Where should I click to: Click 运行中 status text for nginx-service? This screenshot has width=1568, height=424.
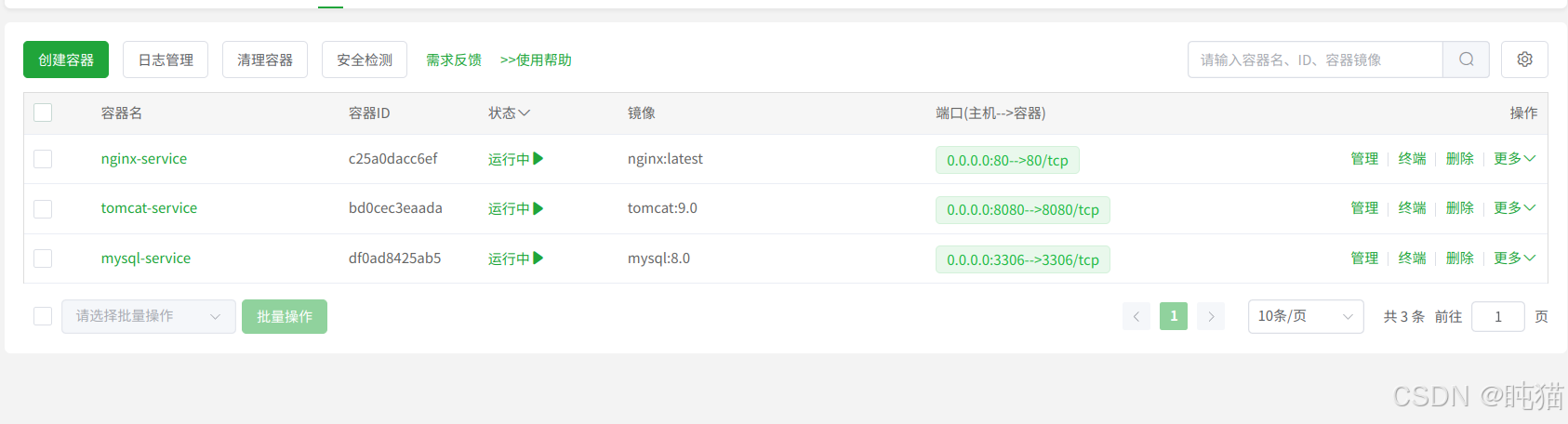pyautogui.click(x=509, y=159)
